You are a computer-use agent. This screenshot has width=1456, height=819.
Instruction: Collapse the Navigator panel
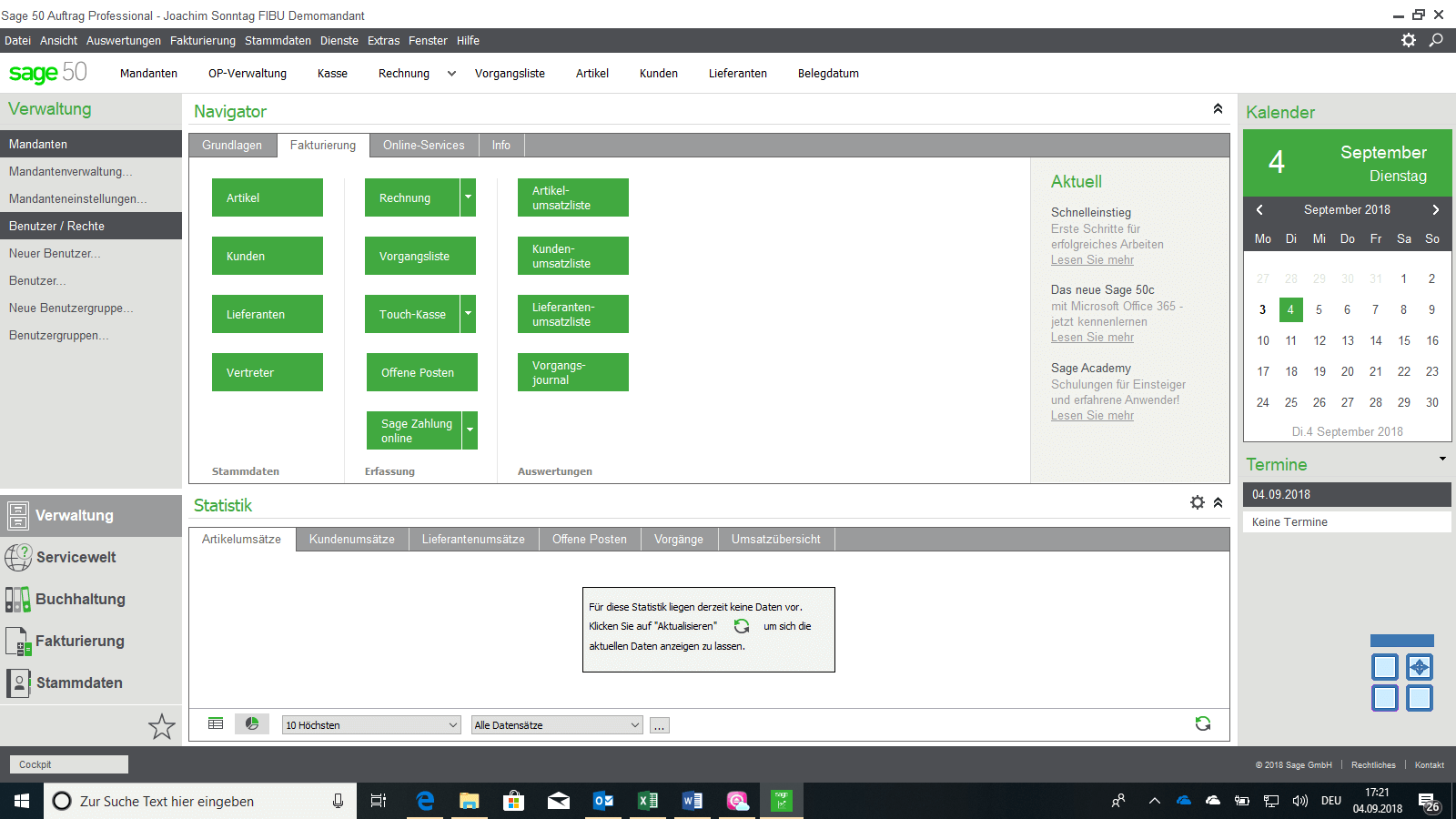(1218, 109)
